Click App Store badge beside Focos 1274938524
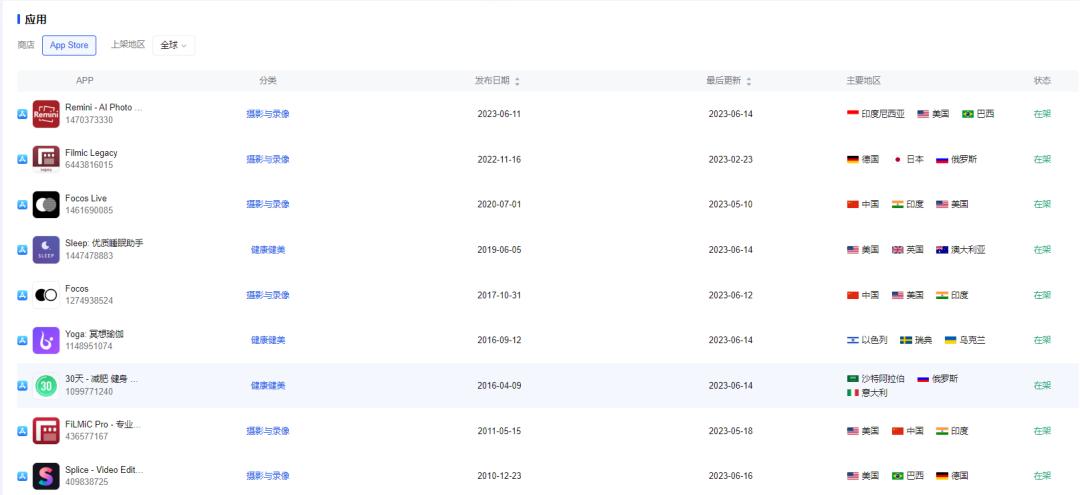 point(22,295)
